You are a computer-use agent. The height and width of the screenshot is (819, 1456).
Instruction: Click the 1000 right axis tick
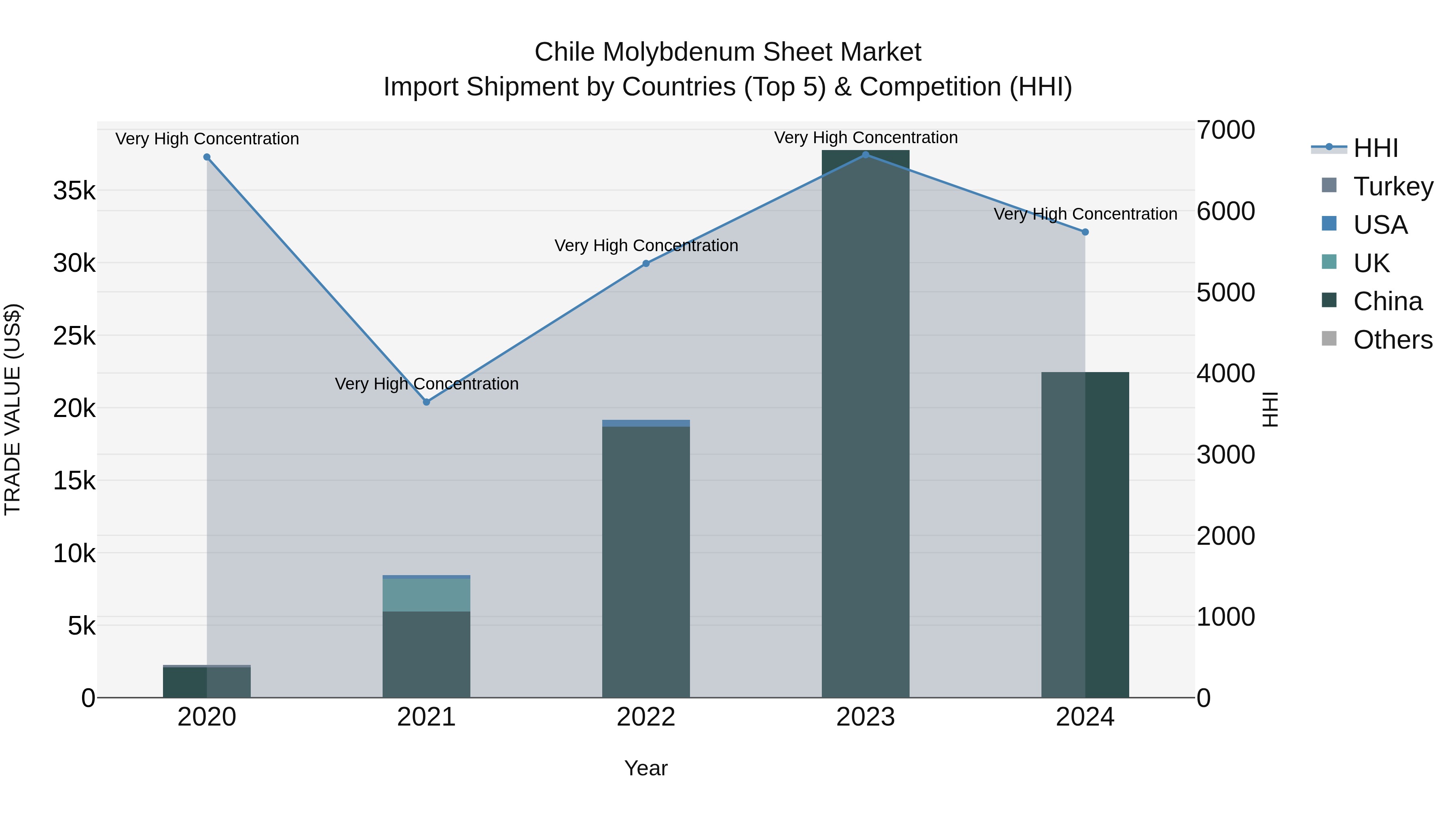tap(1226, 617)
